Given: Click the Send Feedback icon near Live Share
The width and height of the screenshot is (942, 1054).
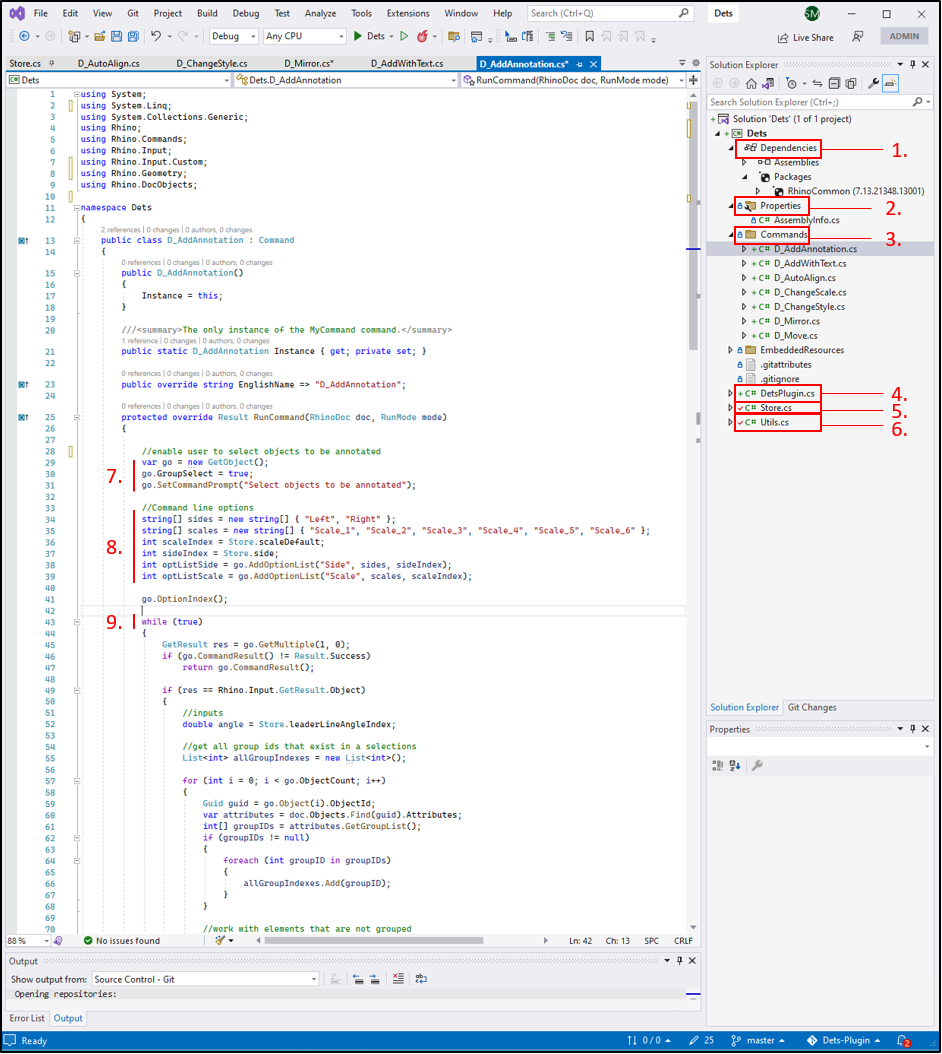Looking at the screenshot, I should [858, 37].
